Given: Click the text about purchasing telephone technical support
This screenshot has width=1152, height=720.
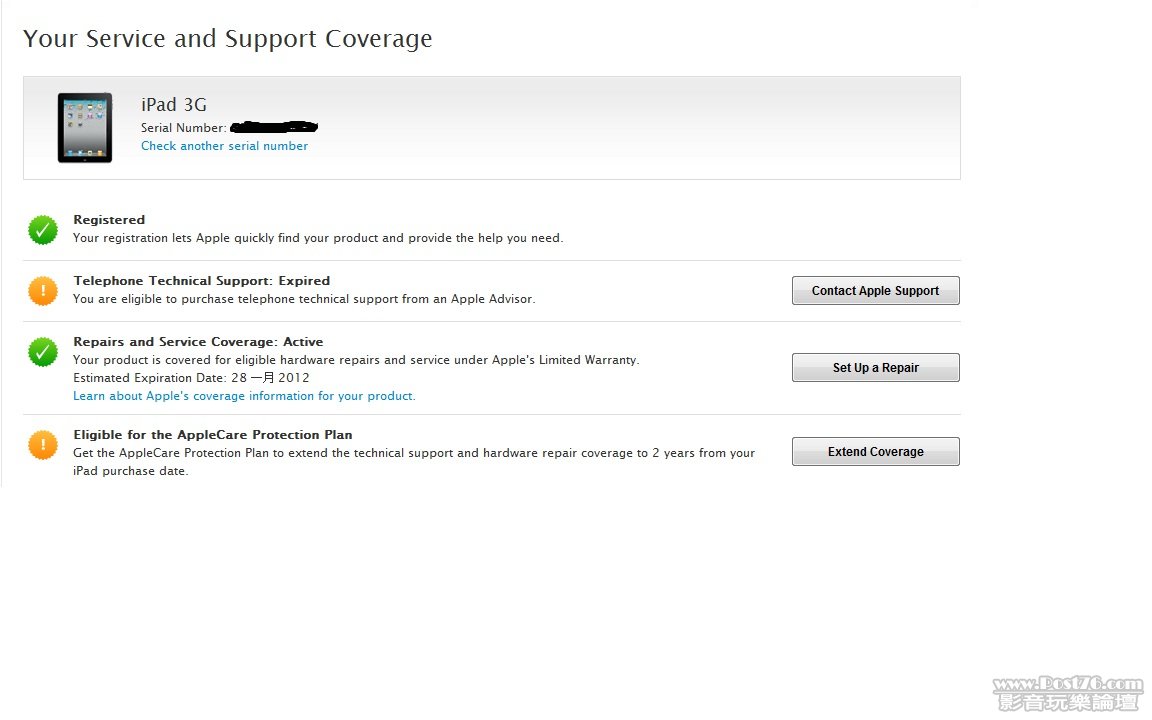Looking at the screenshot, I should click(304, 299).
